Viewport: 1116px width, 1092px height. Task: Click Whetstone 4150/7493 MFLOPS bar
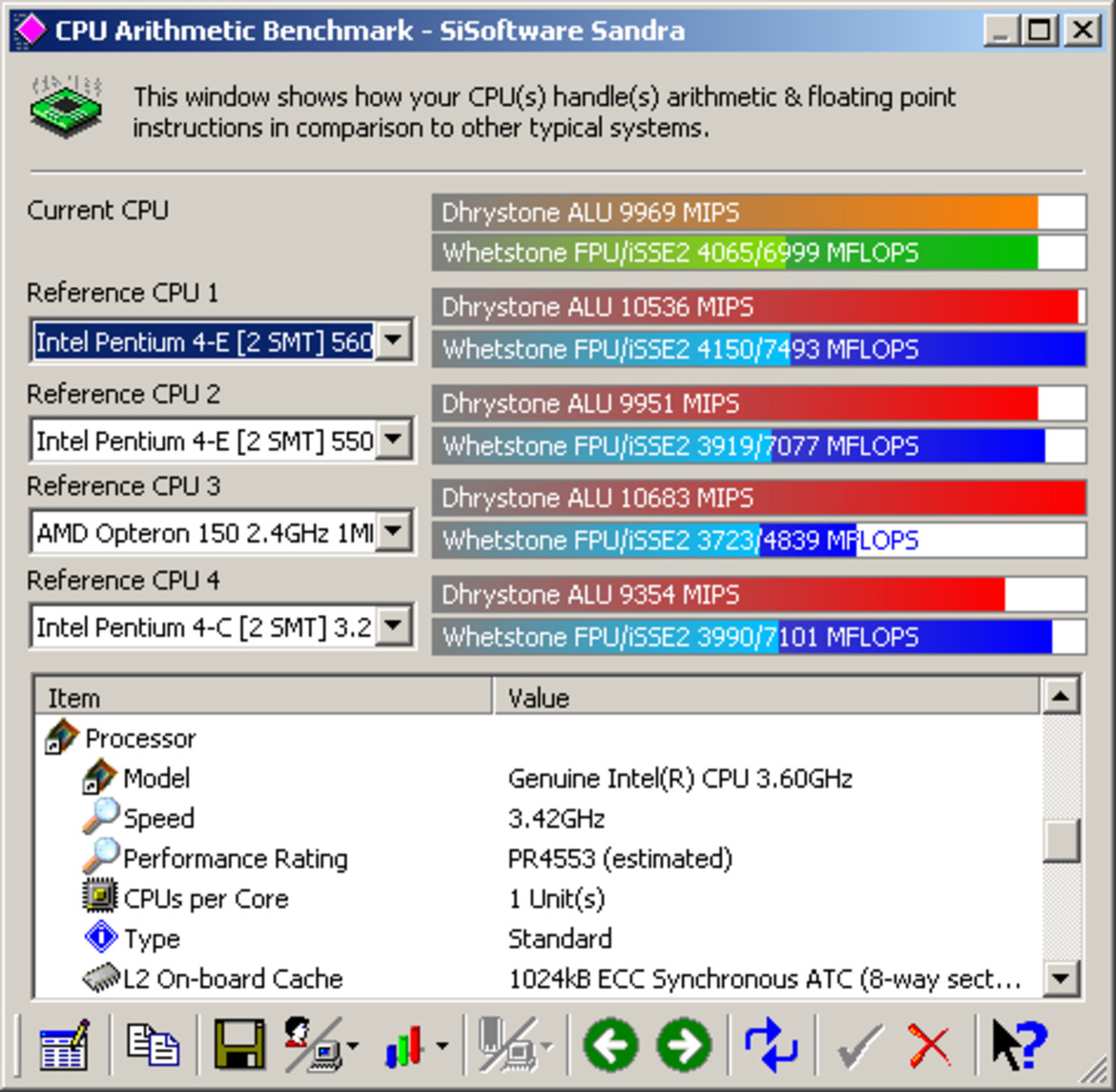click(758, 349)
